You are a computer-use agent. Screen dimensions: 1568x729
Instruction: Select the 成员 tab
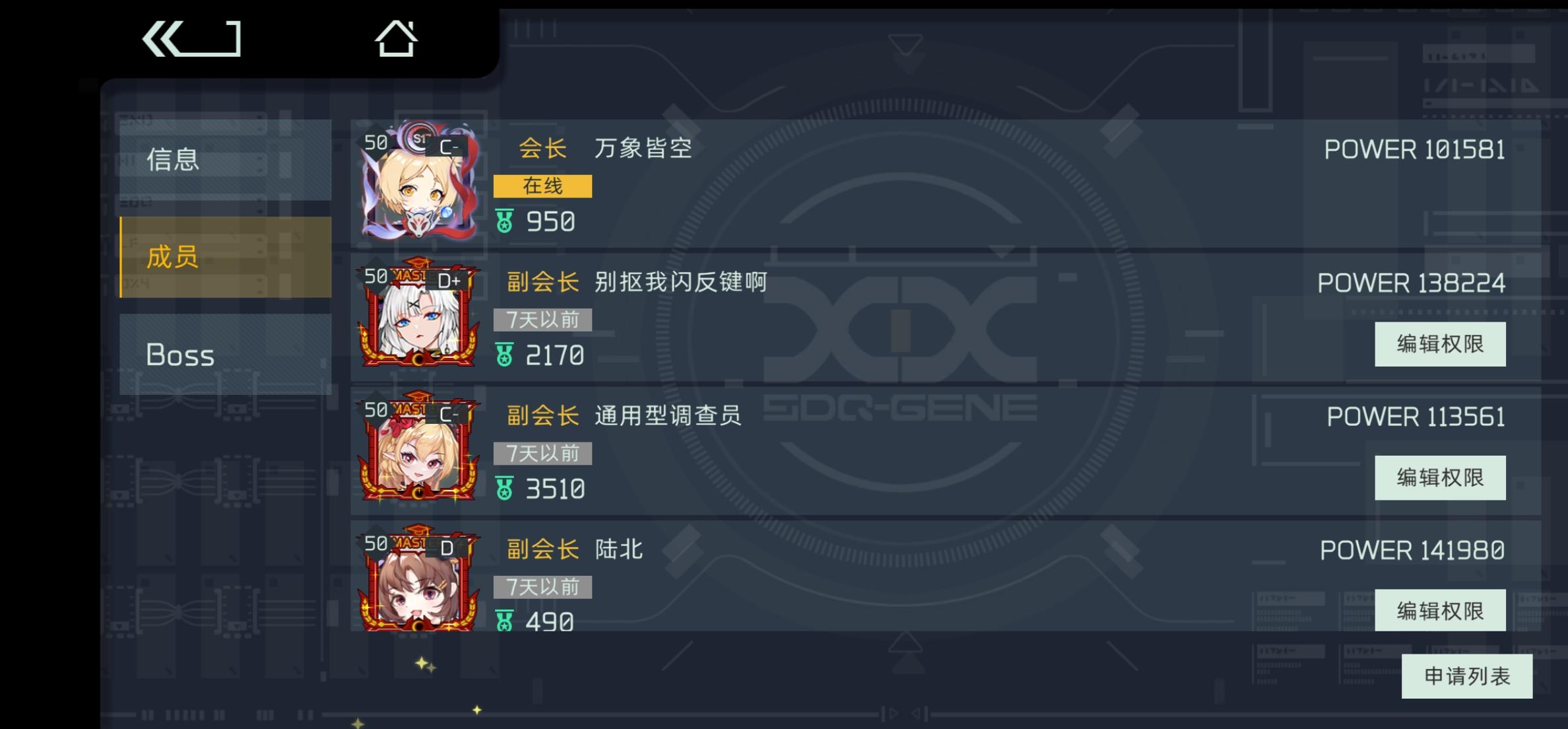click(x=225, y=257)
